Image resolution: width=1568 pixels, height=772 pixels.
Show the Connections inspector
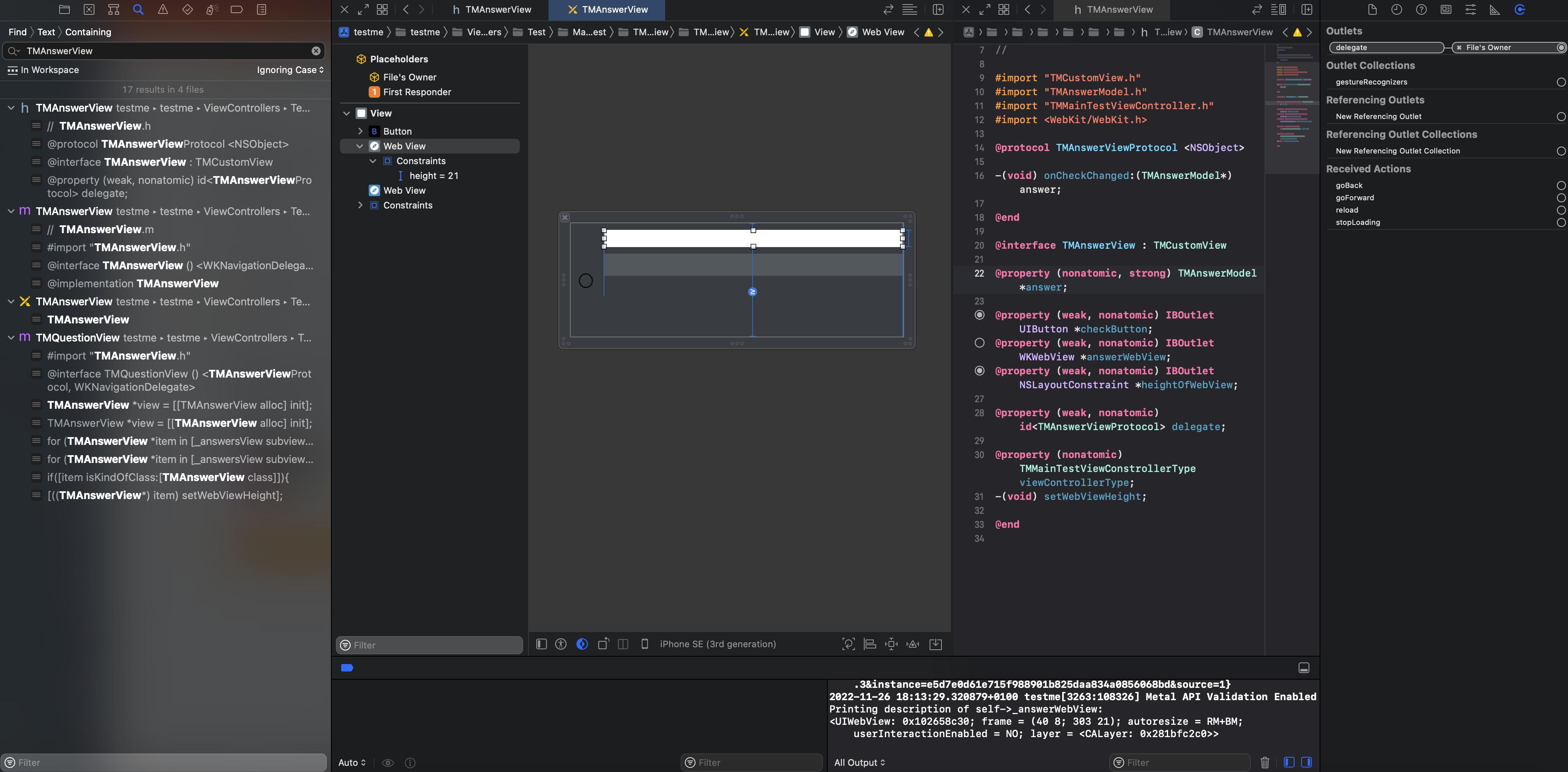(1520, 10)
